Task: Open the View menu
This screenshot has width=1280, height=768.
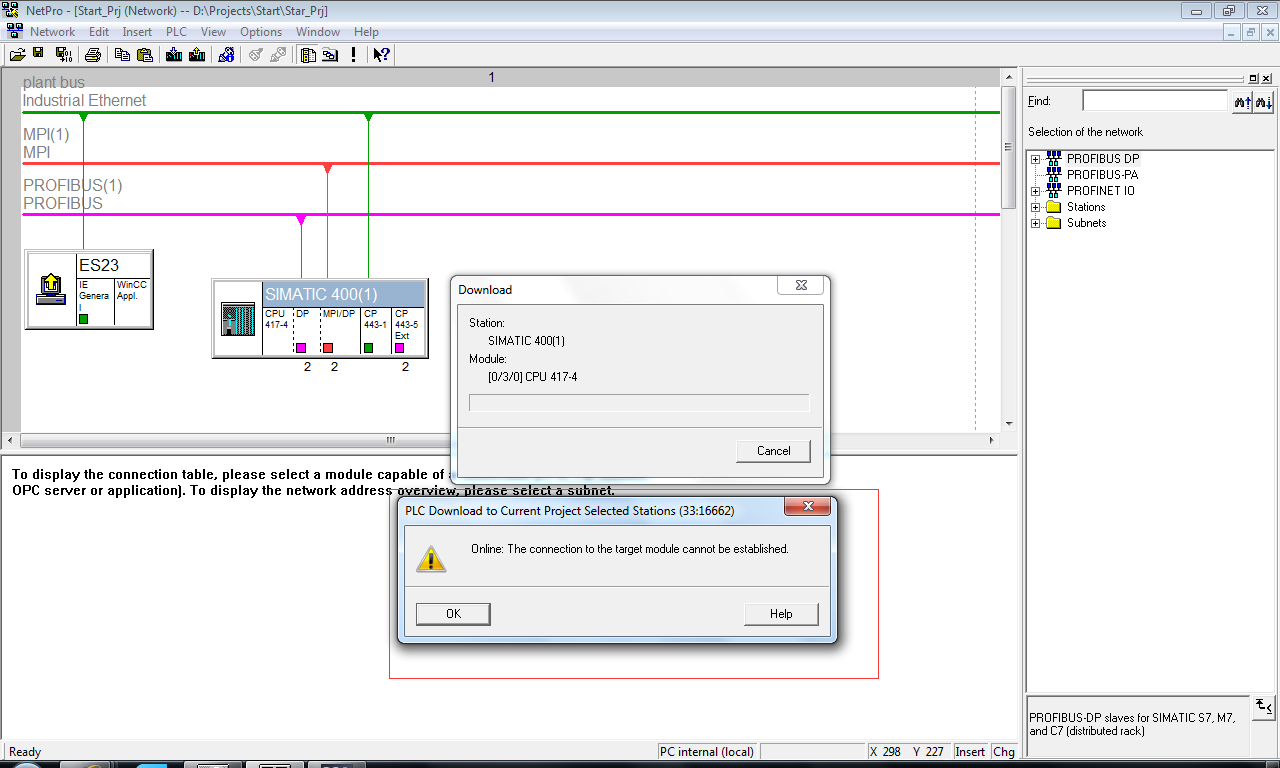Action: (x=213, y=32)
